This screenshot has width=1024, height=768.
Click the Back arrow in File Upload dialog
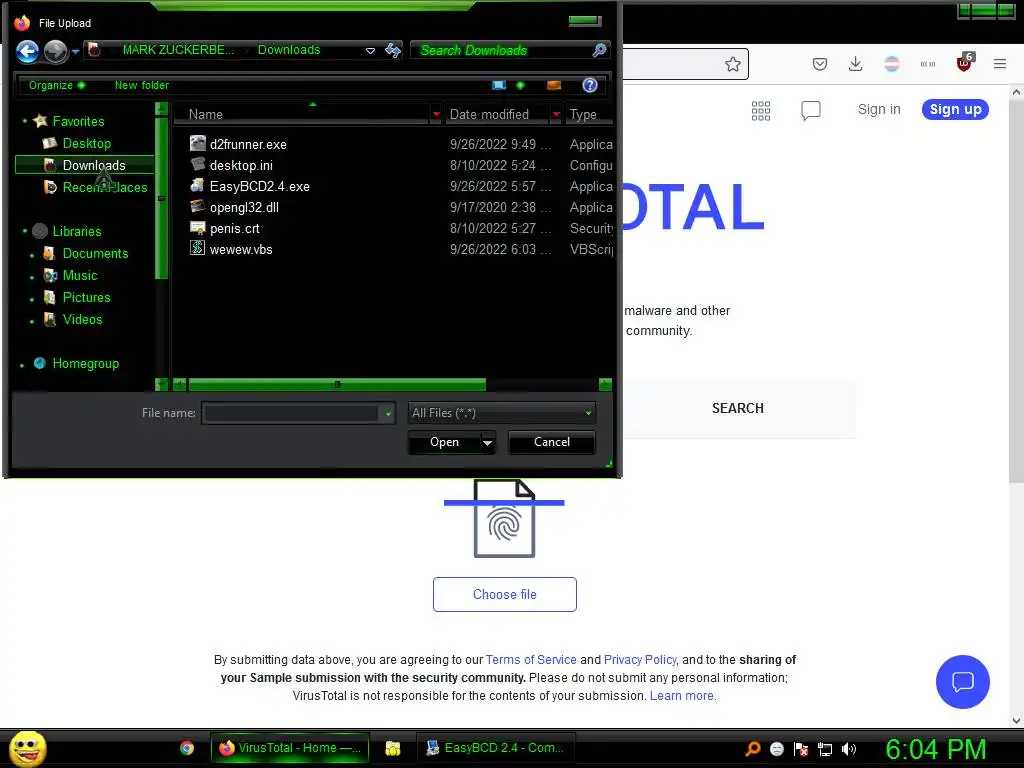point(27,51)
